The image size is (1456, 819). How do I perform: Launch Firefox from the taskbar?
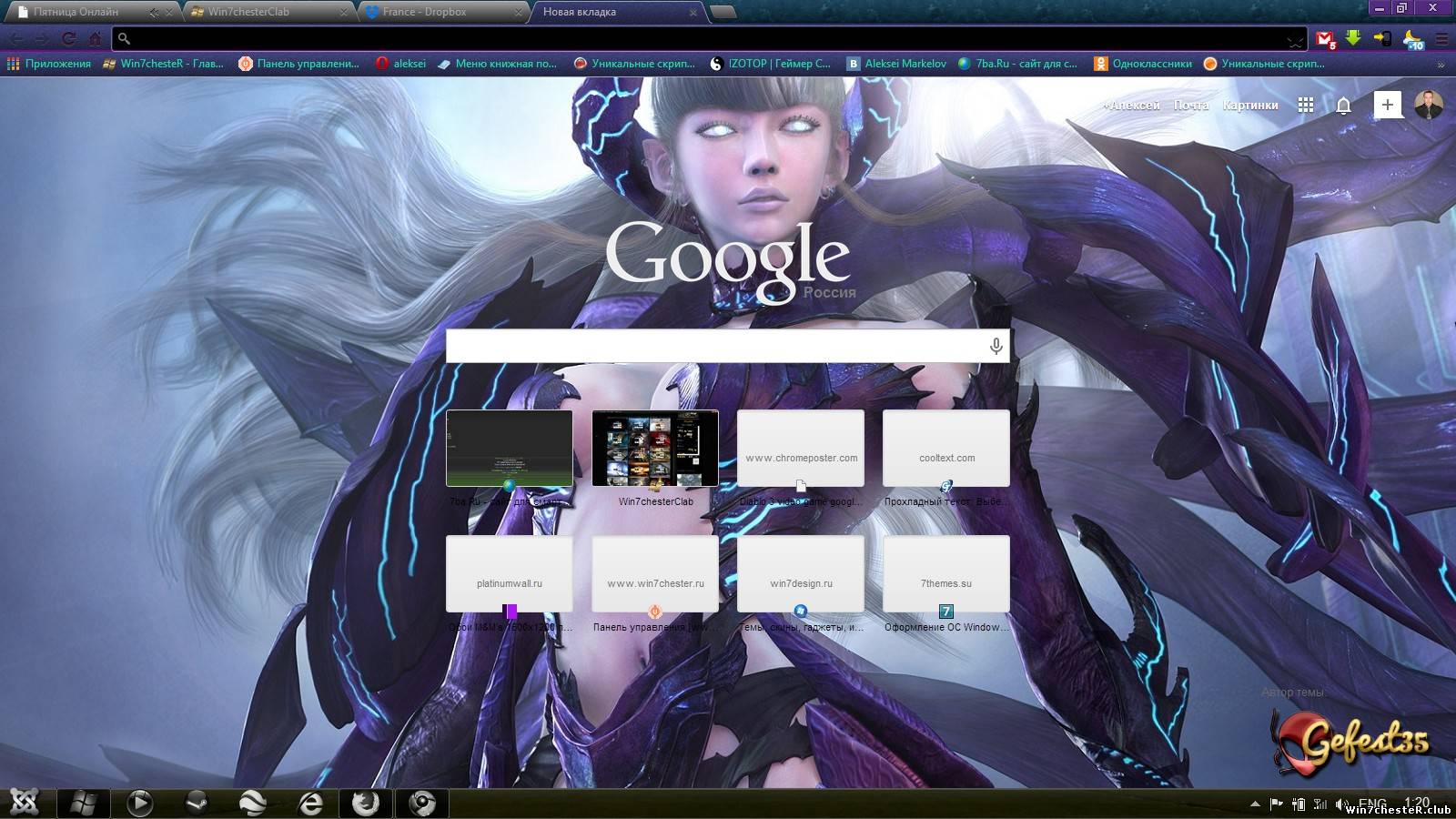(366, 803)
